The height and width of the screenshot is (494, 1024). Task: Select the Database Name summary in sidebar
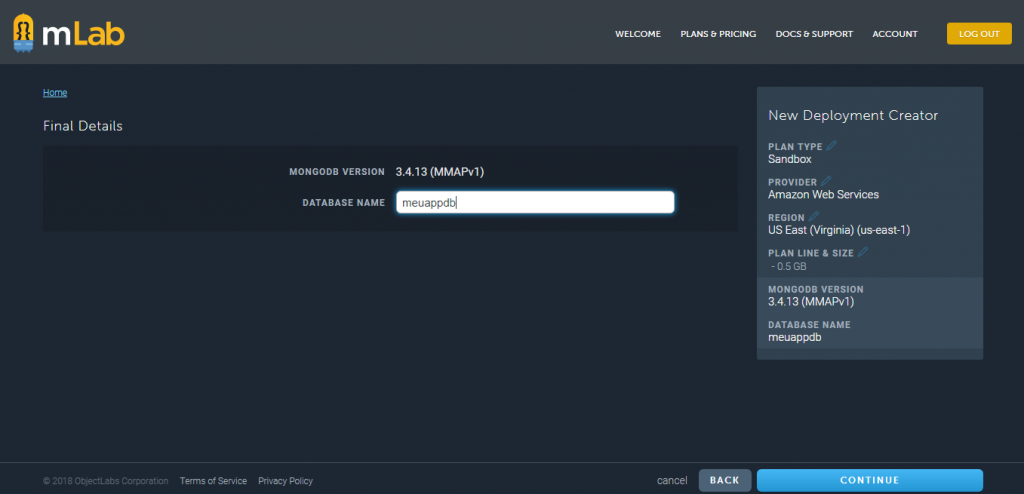(x=869, y=331)
